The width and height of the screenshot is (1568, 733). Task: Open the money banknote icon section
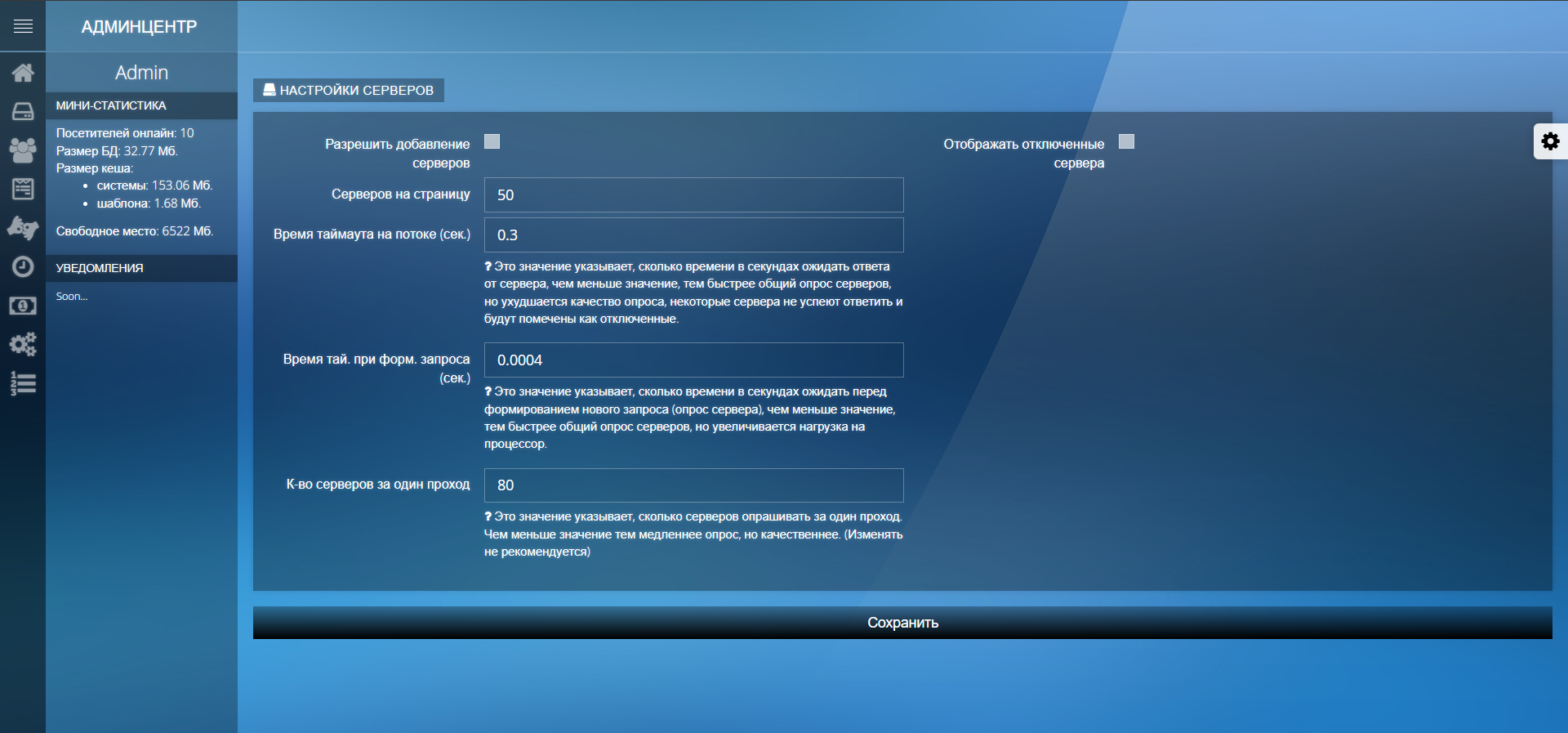click(x=23, y=306)
